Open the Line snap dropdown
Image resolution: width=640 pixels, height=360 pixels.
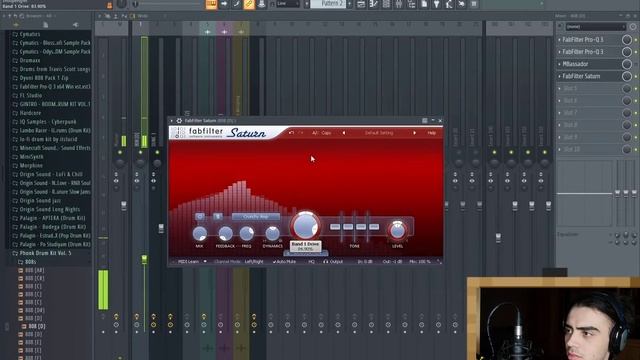(x=288, y=4)
